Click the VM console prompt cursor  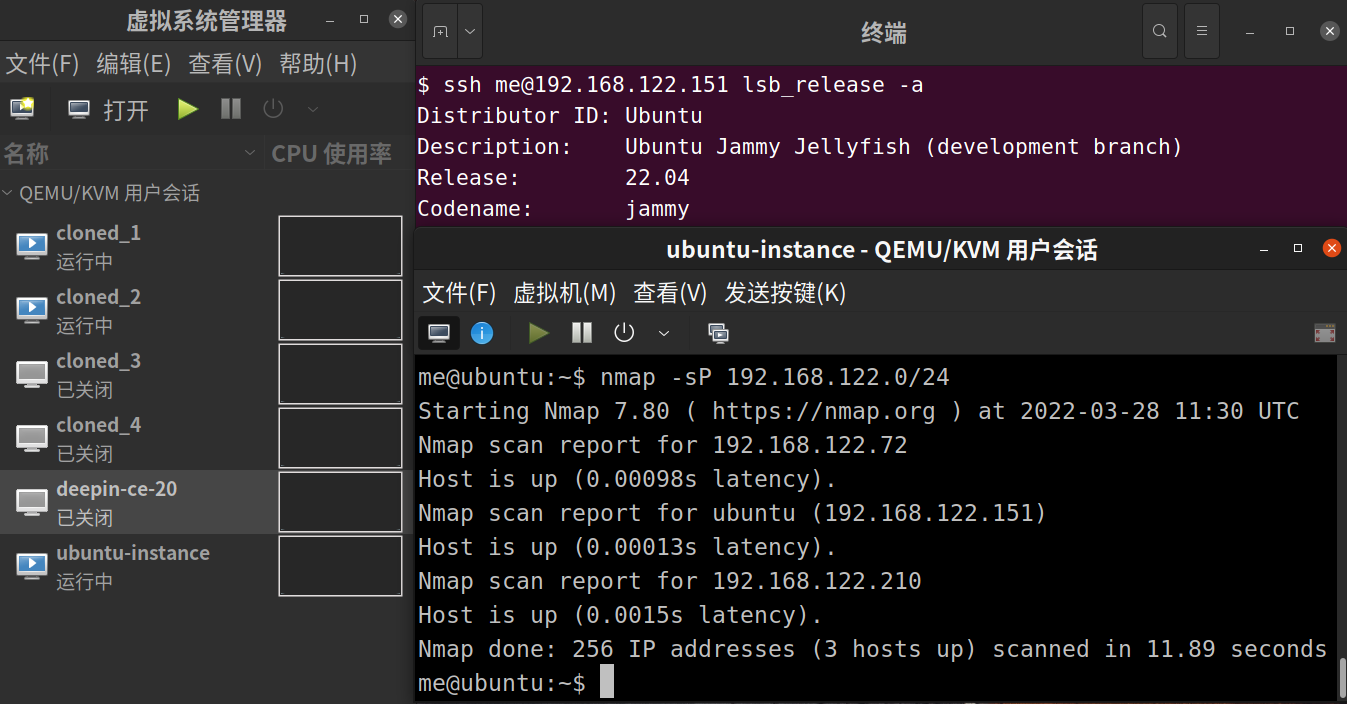[607, 682]
